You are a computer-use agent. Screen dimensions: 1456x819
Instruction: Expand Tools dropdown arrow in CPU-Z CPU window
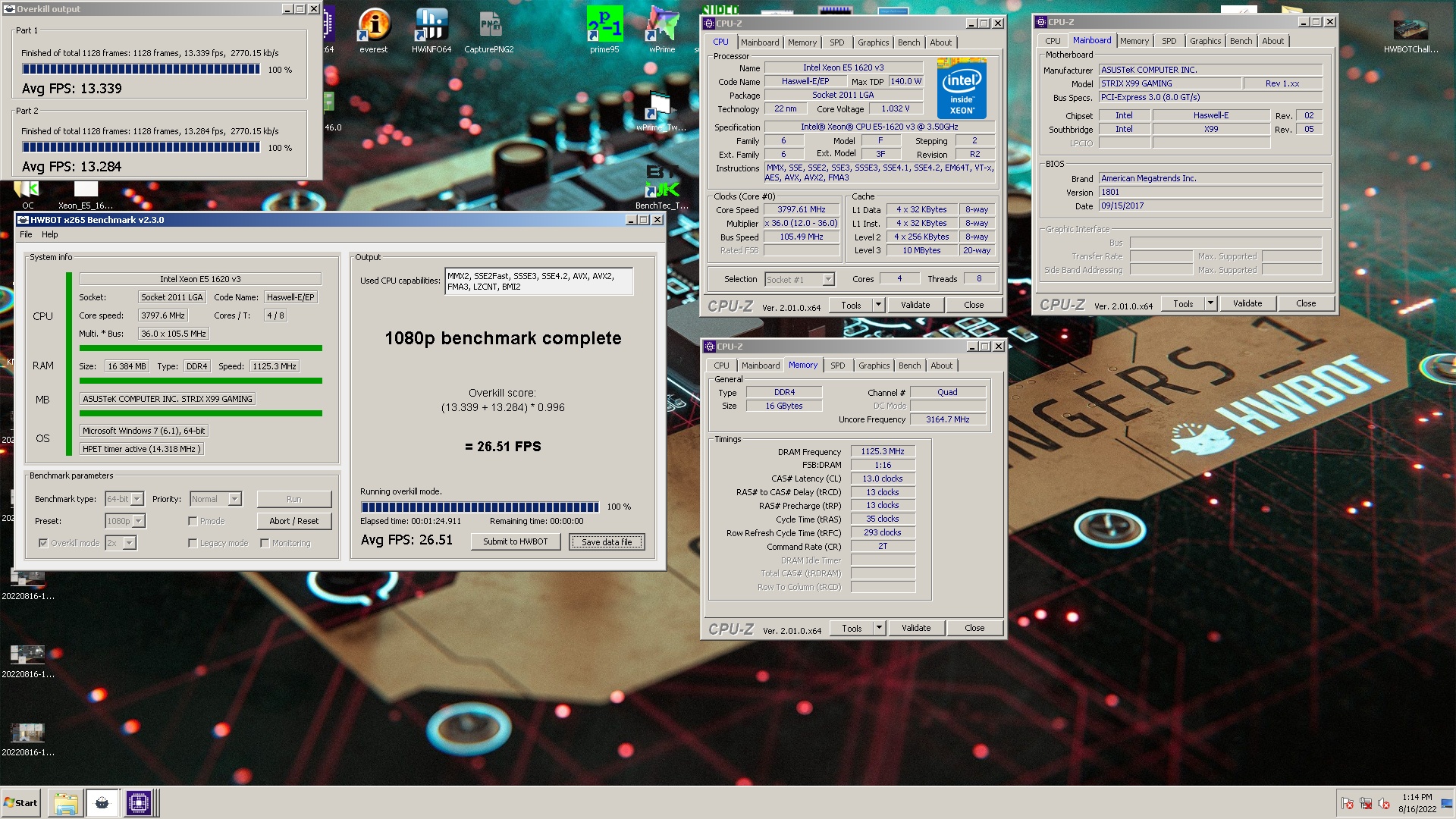coord(878,305)
